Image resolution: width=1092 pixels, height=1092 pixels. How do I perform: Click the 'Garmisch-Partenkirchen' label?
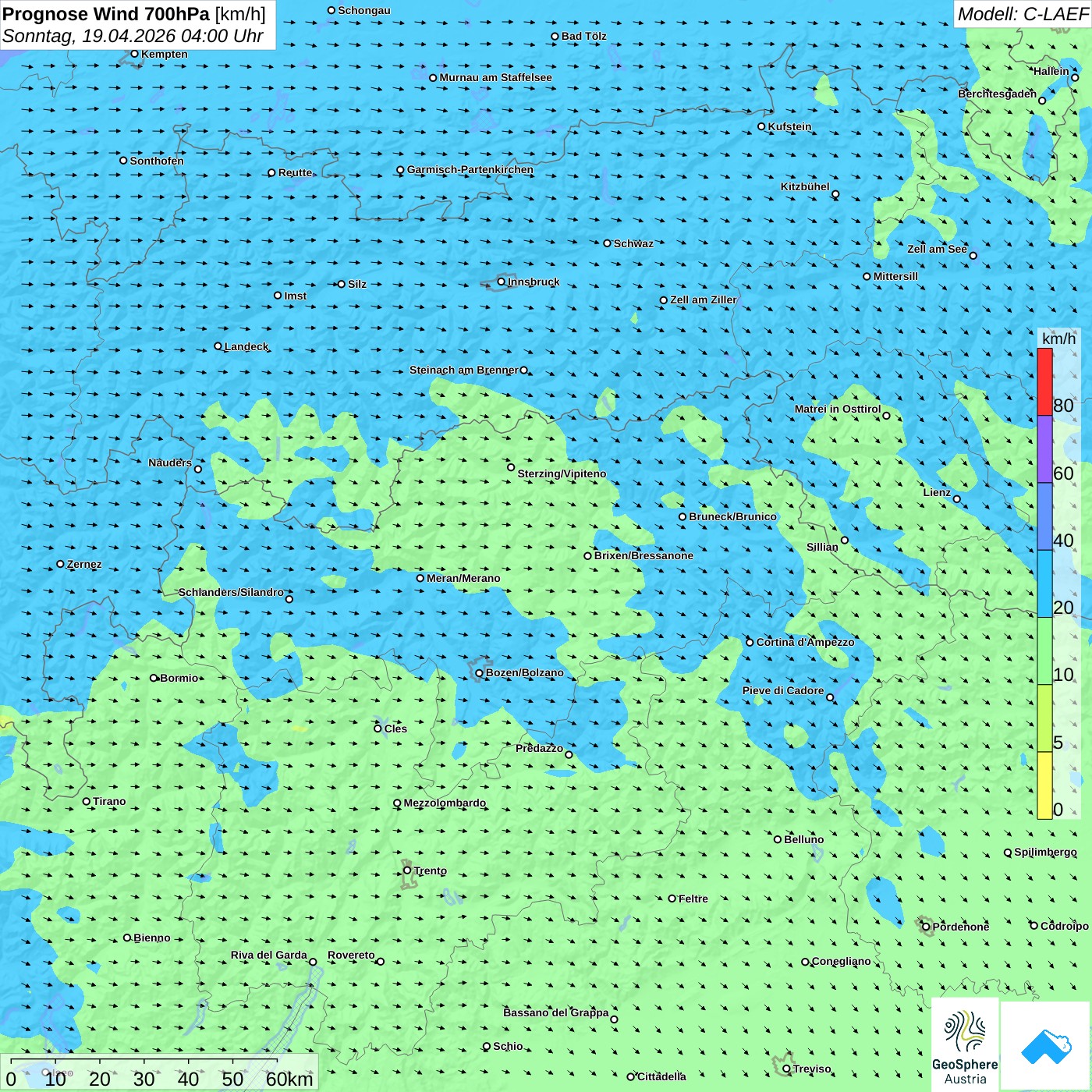click(x=470, y=169)
